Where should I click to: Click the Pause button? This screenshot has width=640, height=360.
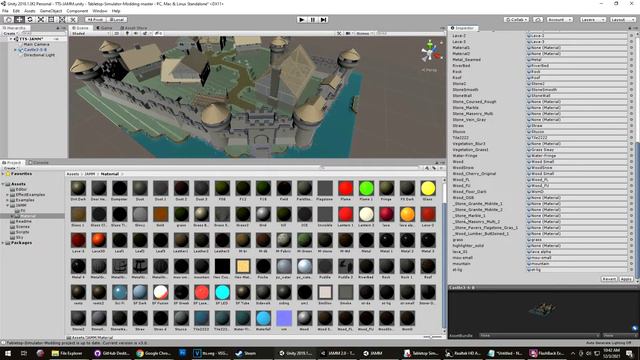tap(313, 20)
